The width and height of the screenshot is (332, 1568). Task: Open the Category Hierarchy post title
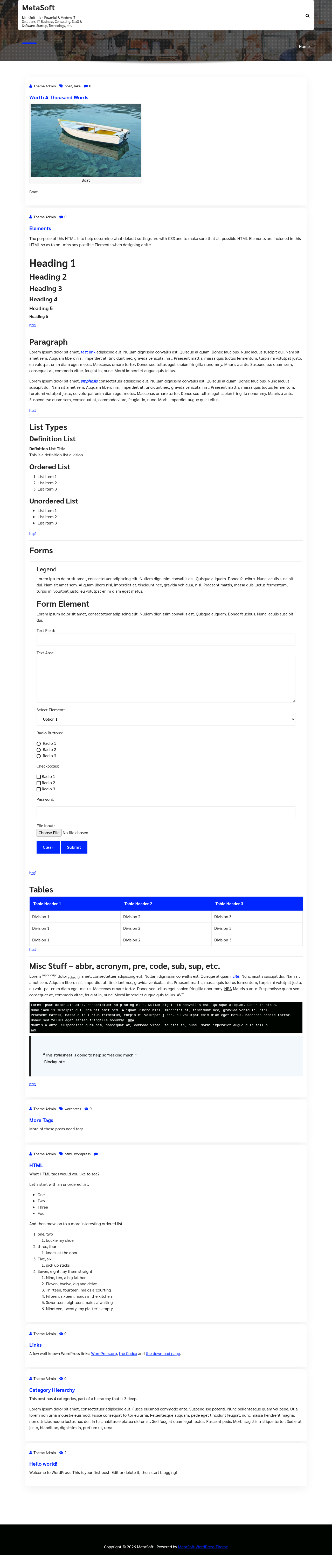(52, 1390)
